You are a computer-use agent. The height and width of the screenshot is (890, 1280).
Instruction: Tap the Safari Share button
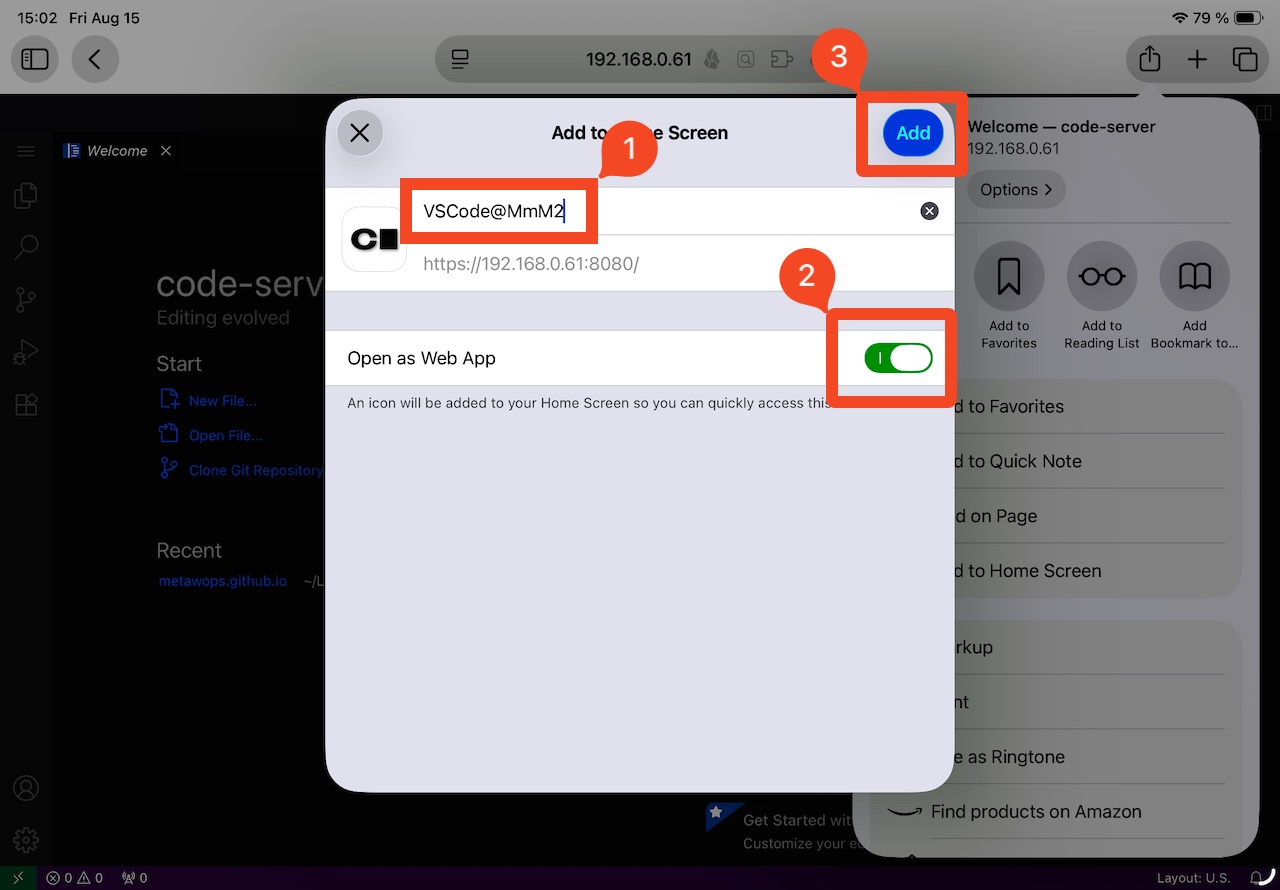coord(1150,59)
